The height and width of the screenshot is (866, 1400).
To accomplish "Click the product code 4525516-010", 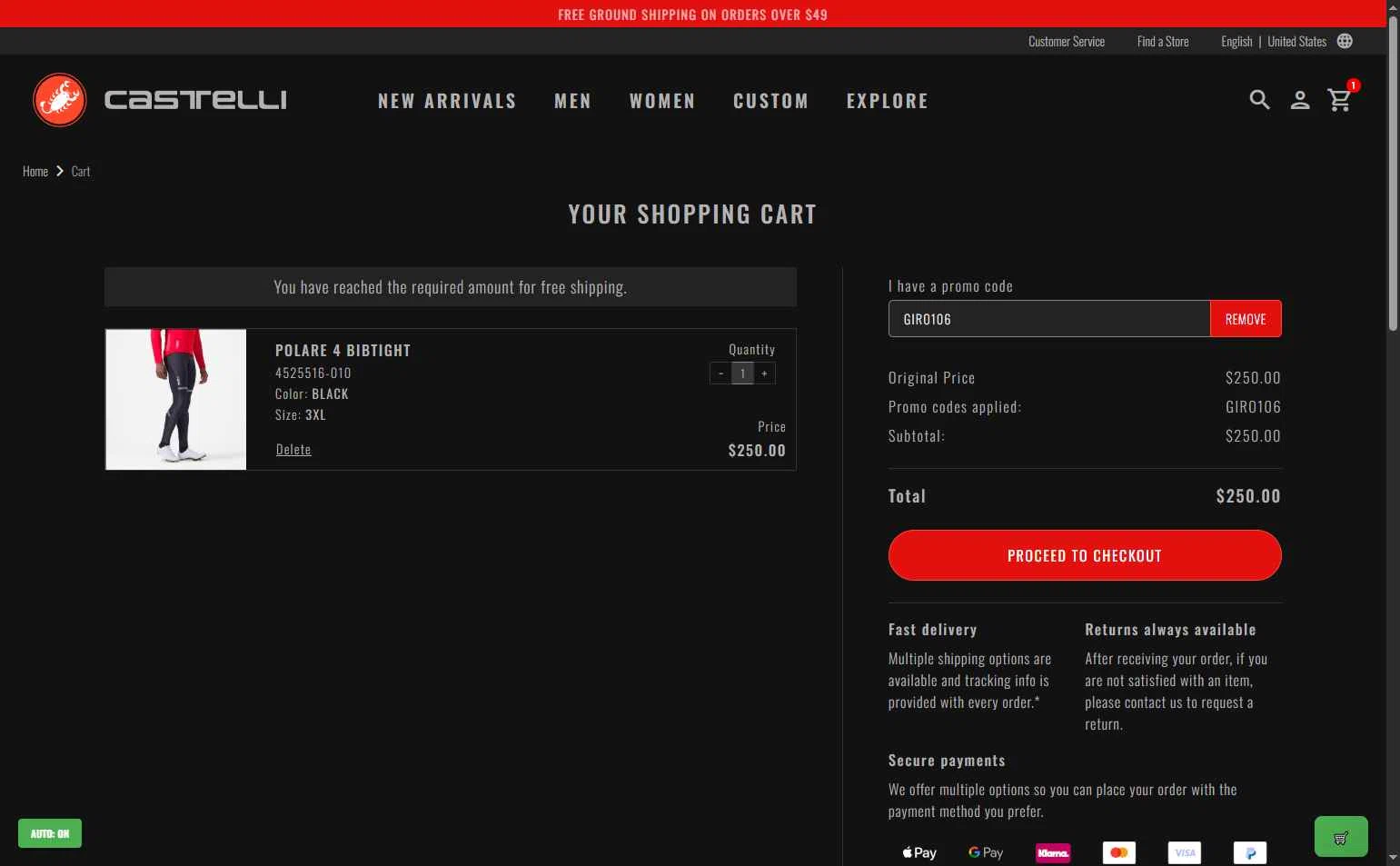I will click(313, 373).
